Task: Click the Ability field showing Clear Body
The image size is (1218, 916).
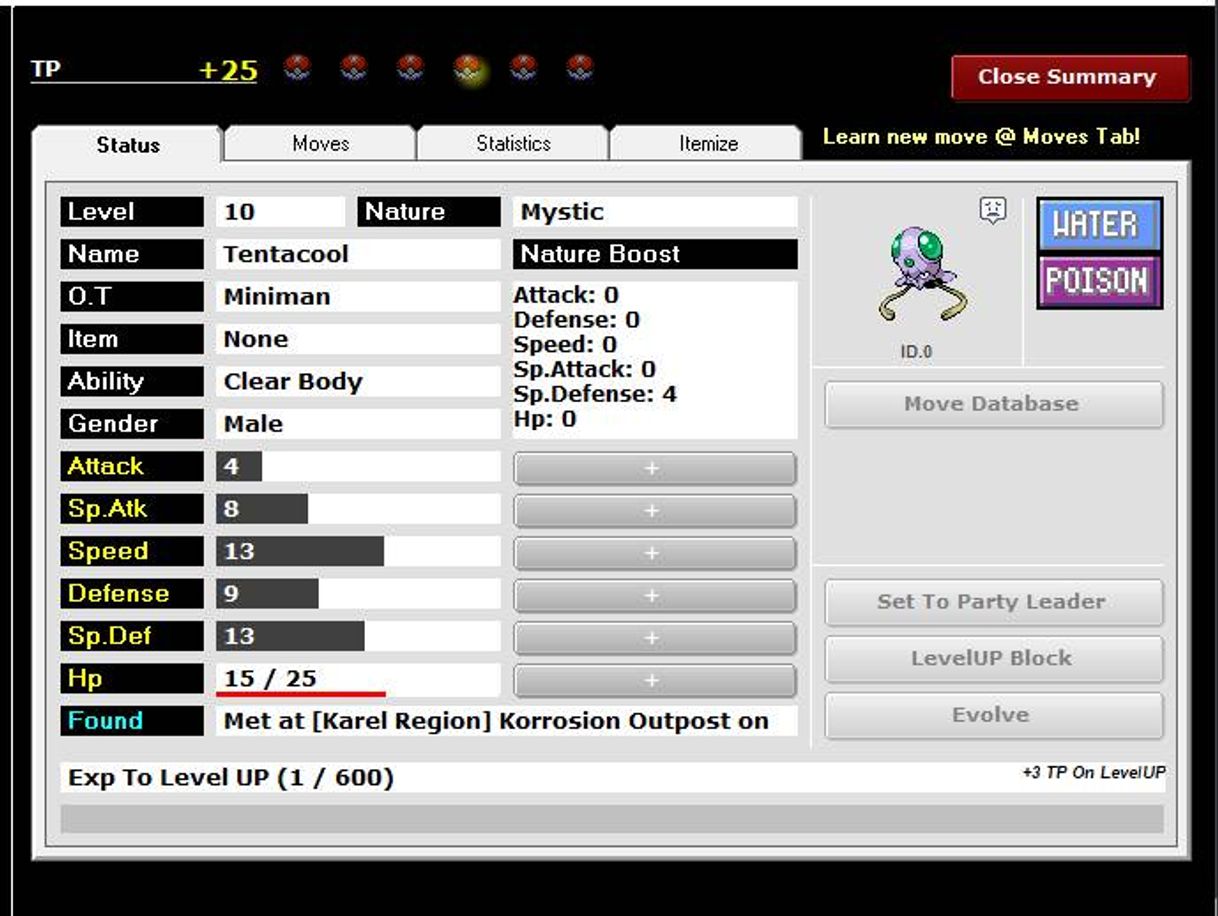Action: coord(358,382)
